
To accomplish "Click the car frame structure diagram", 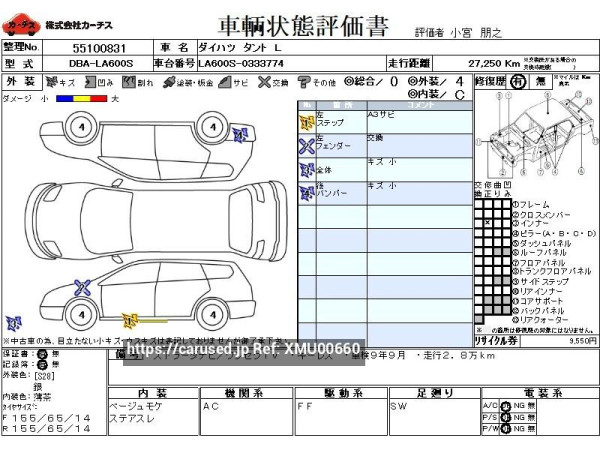I will [x=536, y=134].
